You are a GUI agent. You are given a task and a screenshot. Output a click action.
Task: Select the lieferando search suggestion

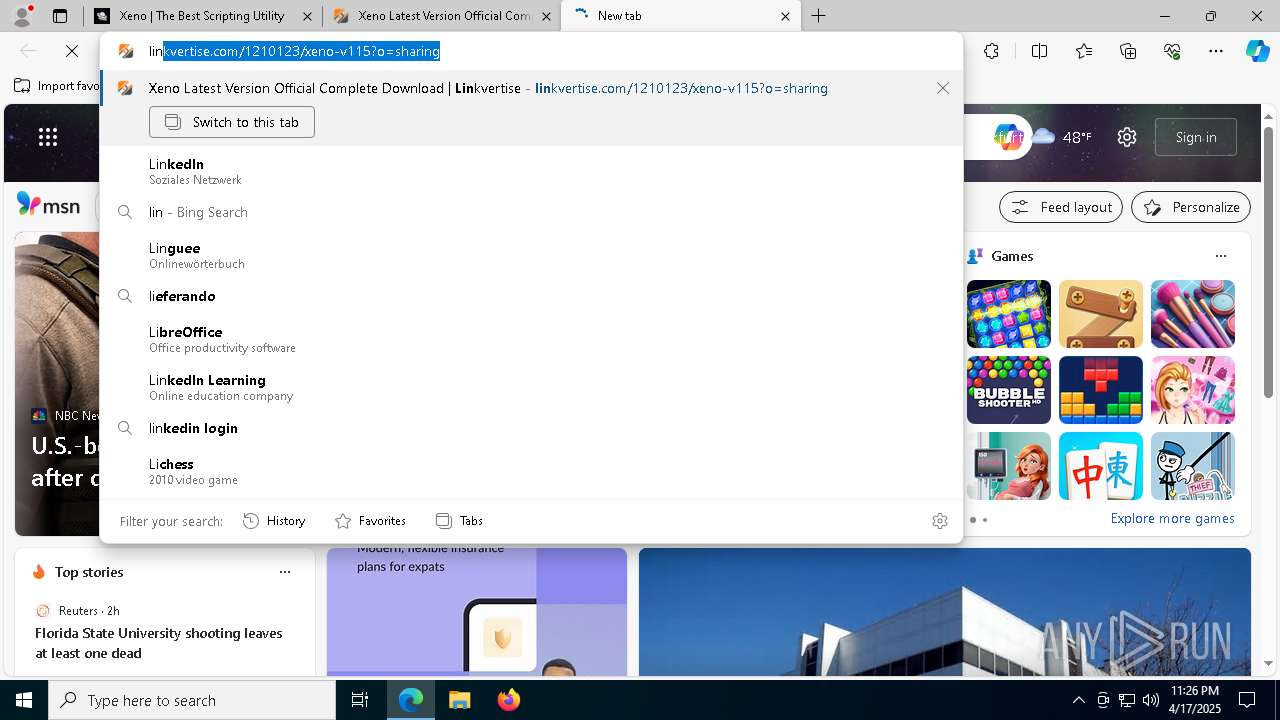(531, 296)
